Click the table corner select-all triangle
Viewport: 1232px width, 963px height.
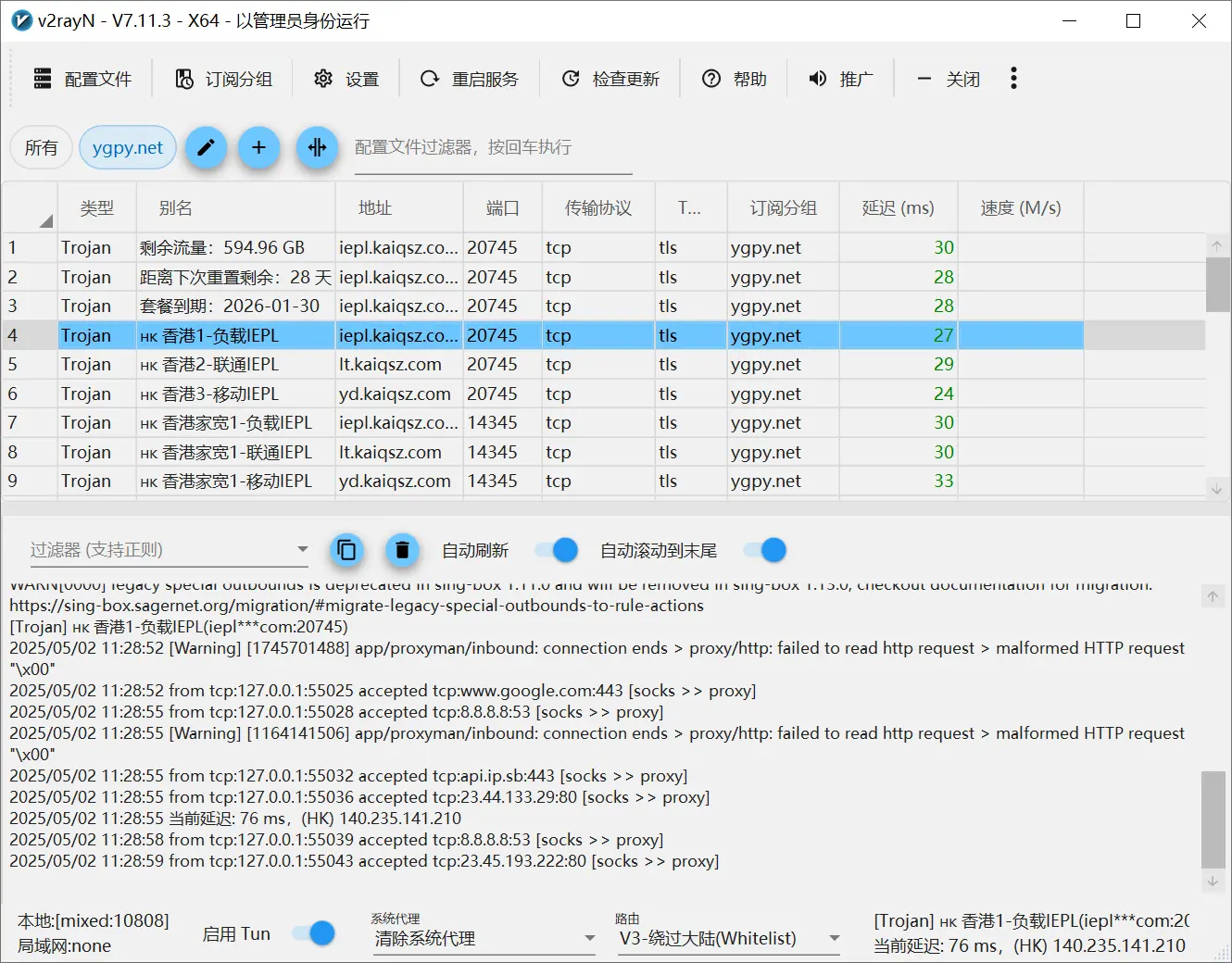point(45,220)
